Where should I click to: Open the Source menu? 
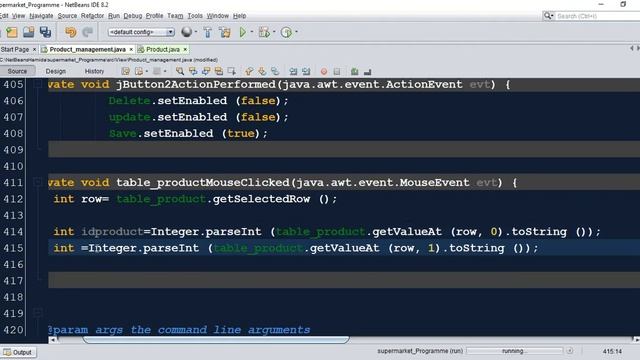tap(67, 16)
